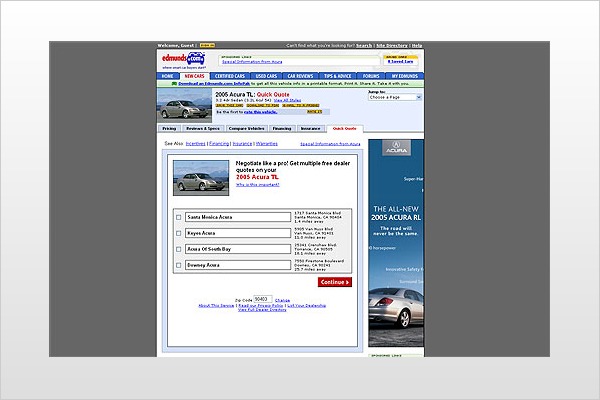Image resolution: width=600 pixels, height=400 pixels.
Task: Click the InfoPak download icon in green bar
Action: tap(174, 83)
